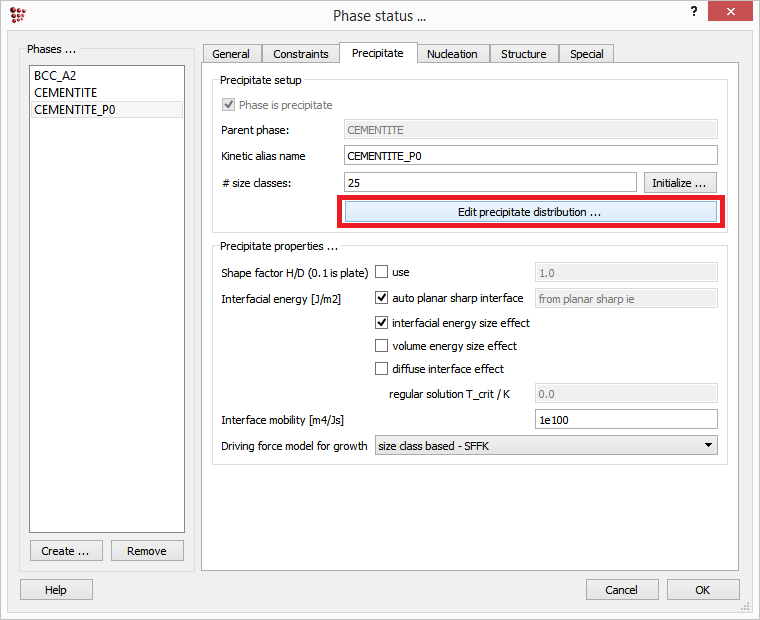Open the Constraints tab
Viewport: 760px width, 620px height.
(301, 54)
